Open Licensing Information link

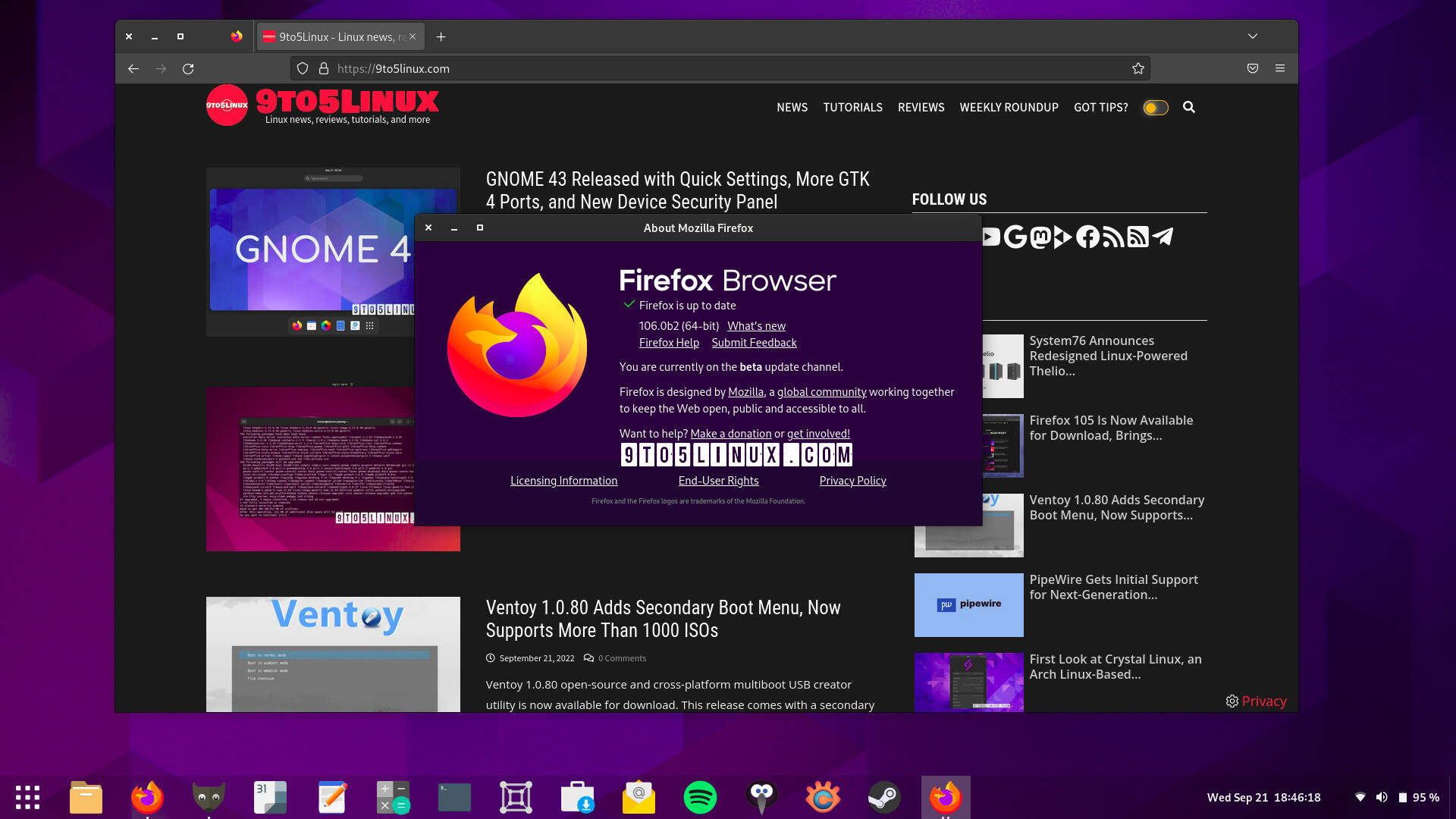(x=563, y=481)
